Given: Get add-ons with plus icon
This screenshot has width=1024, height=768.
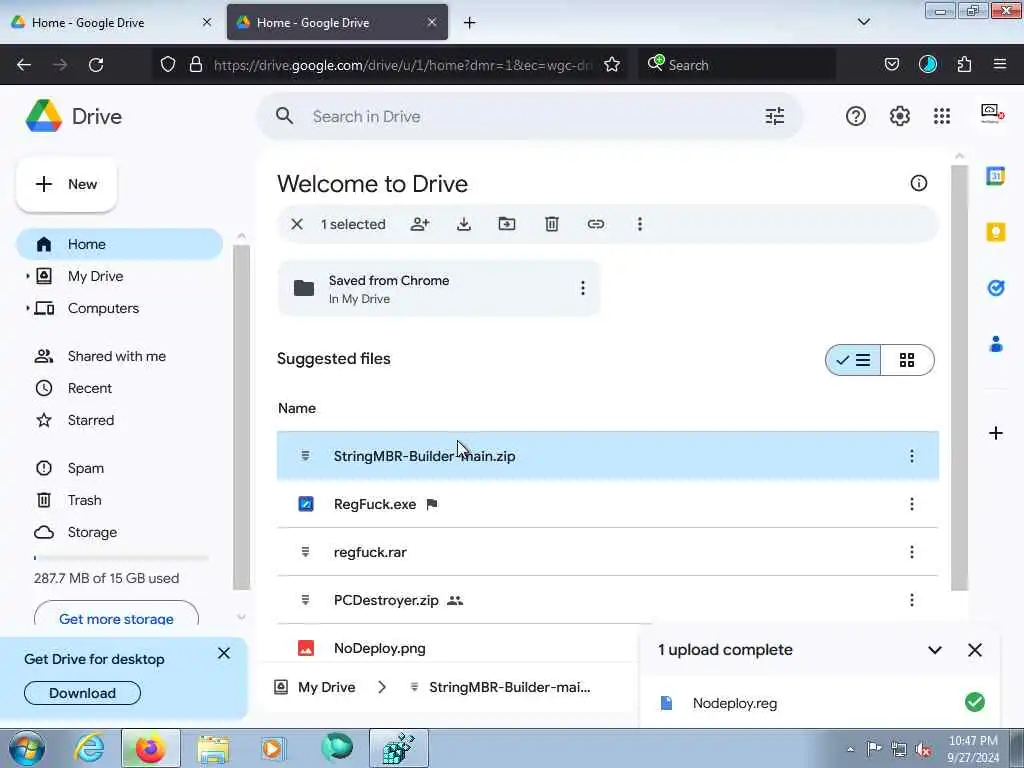Looking at the screenshot, I should click(x=995, y=433).
